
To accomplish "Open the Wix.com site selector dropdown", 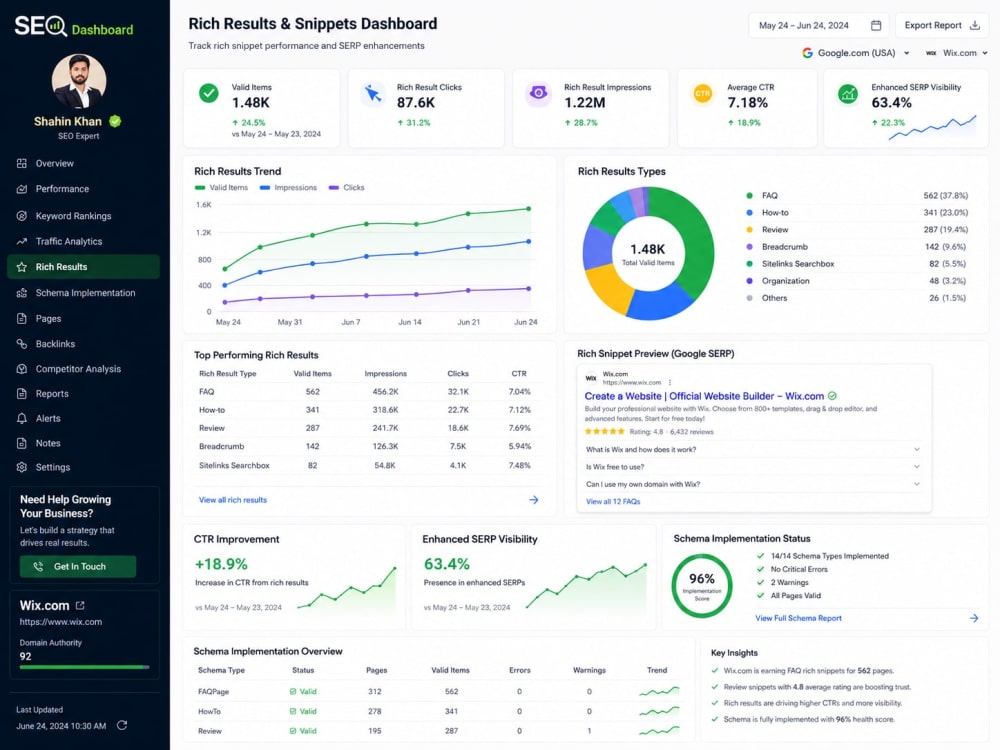I will [956, 53].
